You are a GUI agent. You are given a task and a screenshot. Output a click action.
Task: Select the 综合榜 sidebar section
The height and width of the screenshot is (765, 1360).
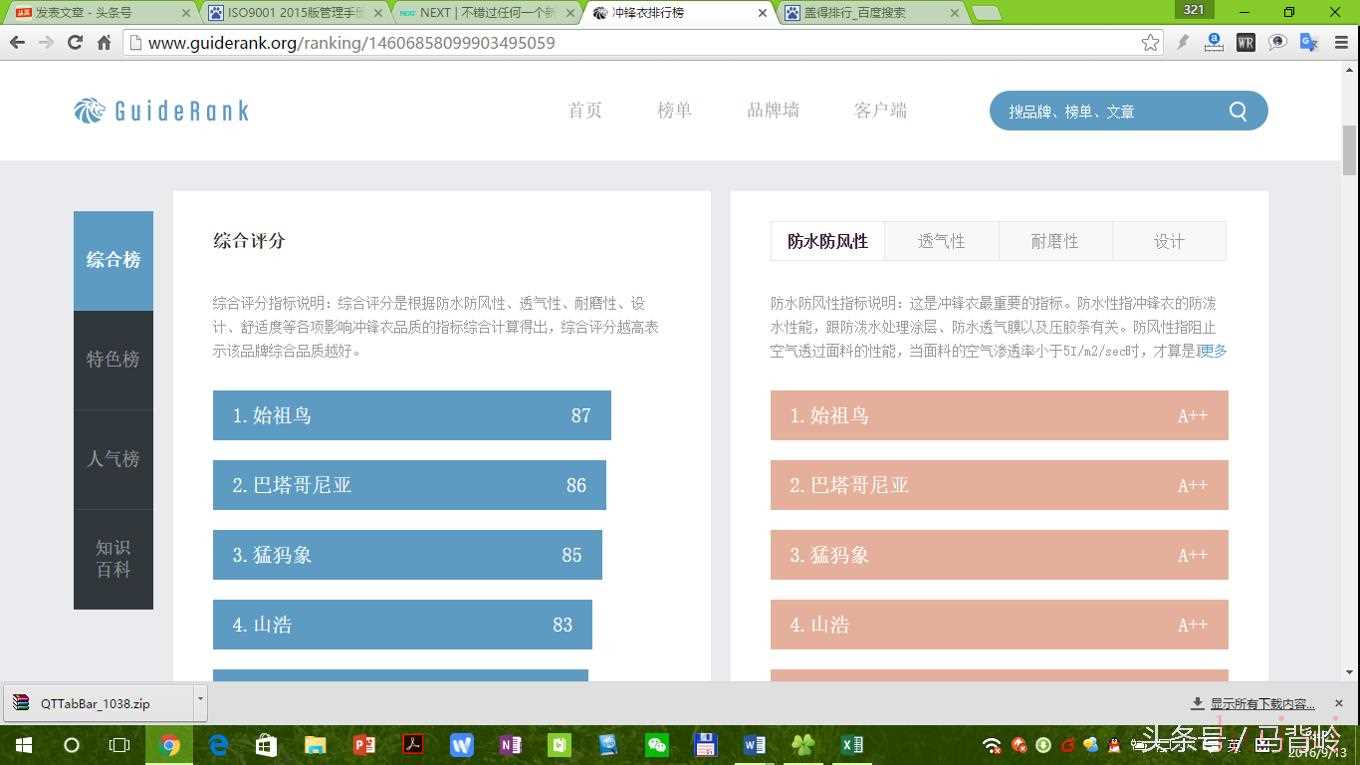pos(113,260)
